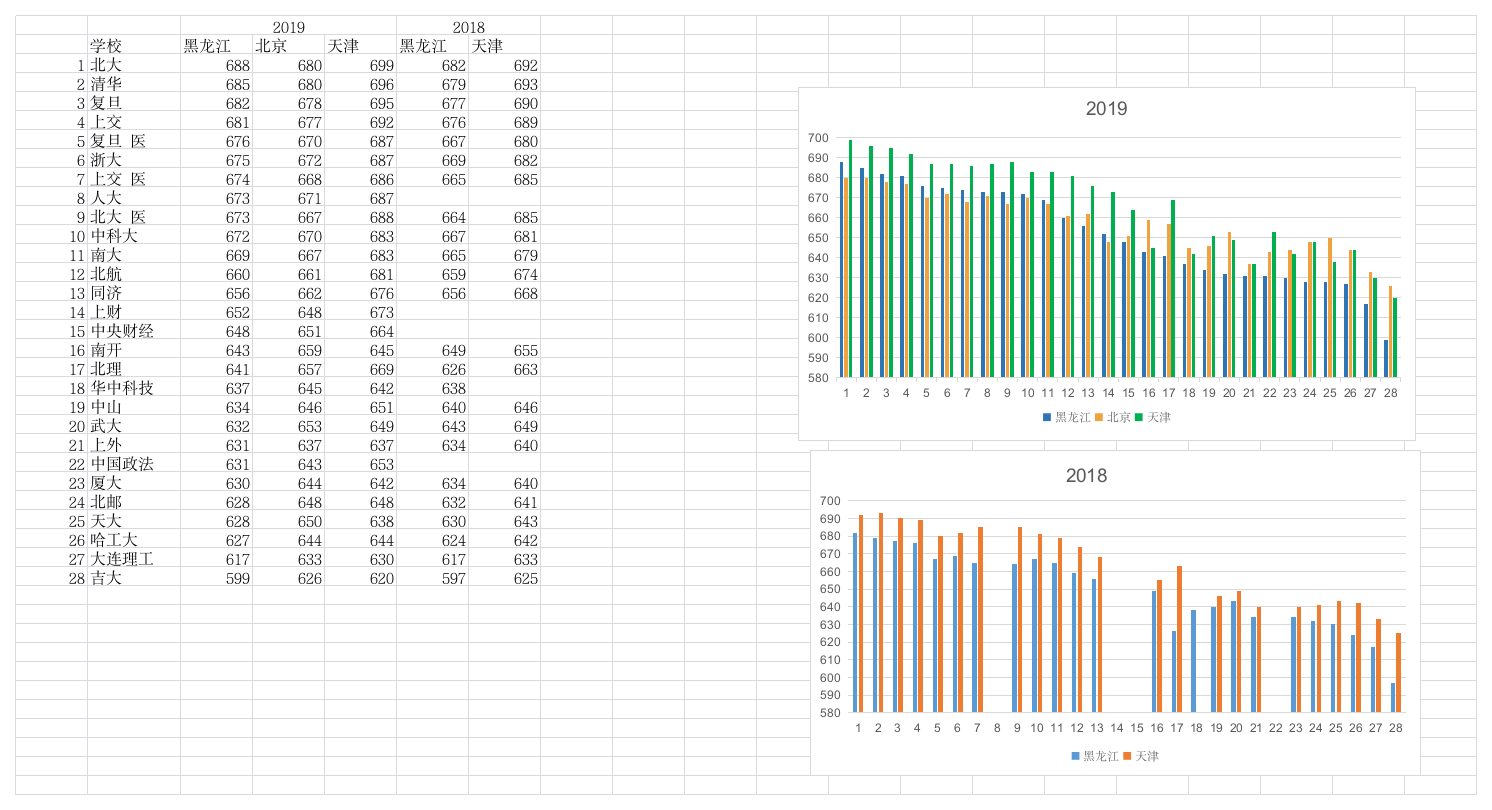Click the cell with value 599

[x=216, y=578]
